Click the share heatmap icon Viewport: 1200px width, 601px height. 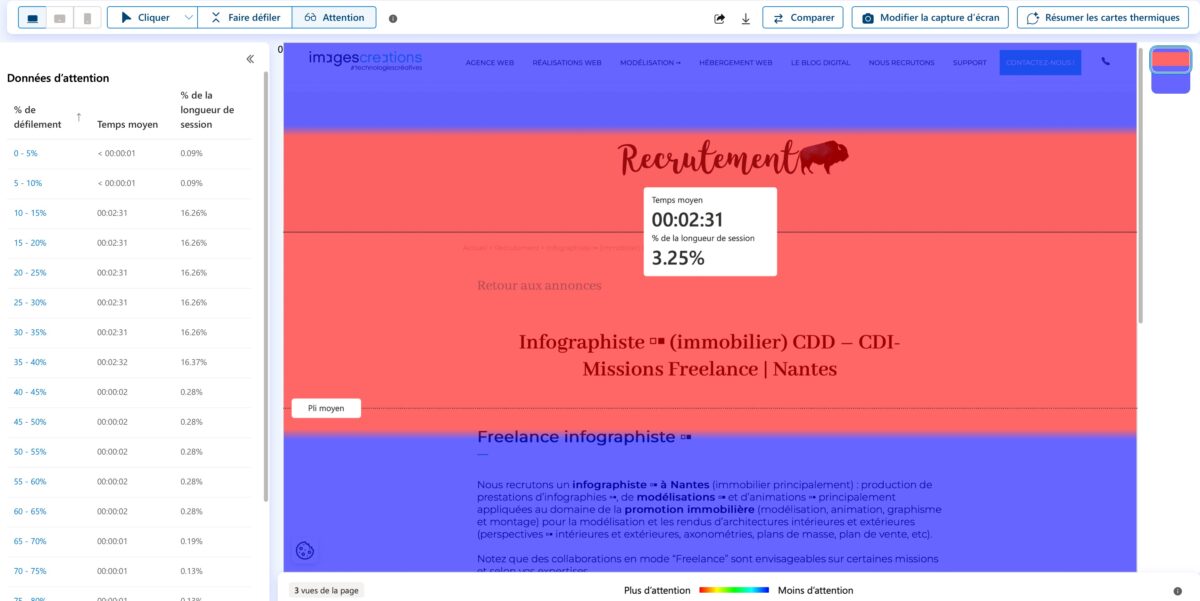click(x=719, y=18)
